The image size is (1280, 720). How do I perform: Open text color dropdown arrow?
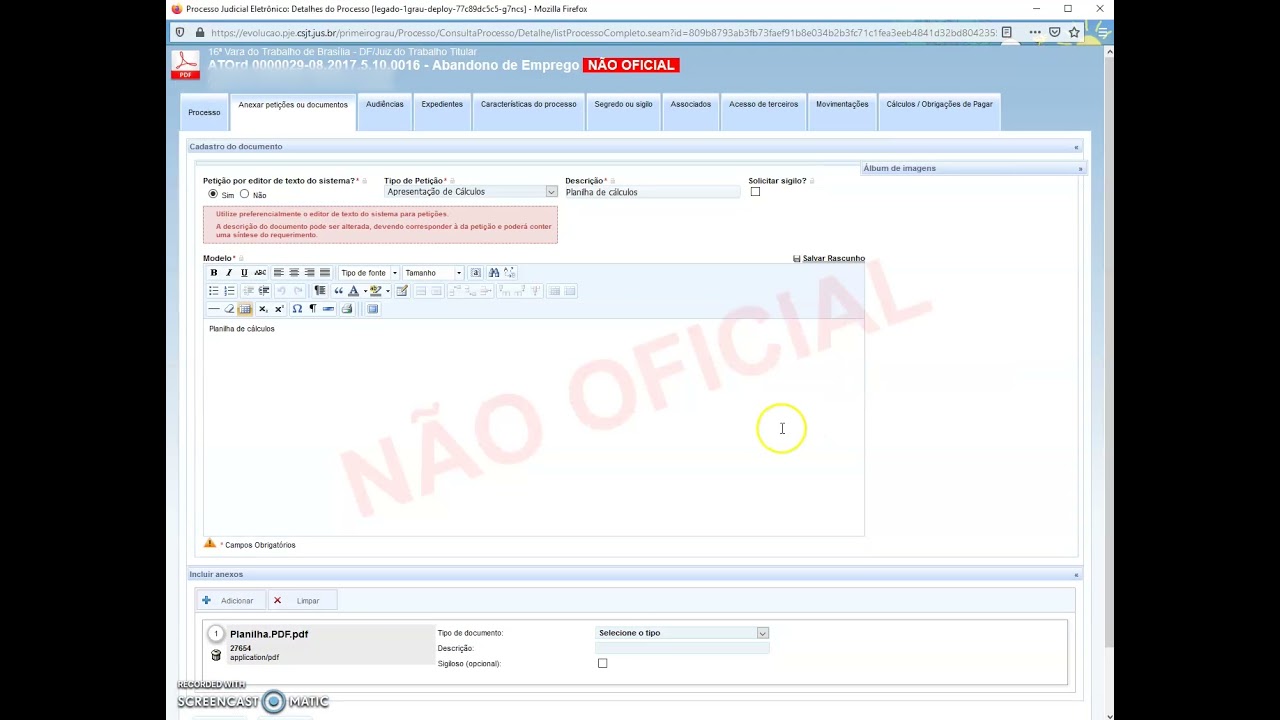point(365,291)
